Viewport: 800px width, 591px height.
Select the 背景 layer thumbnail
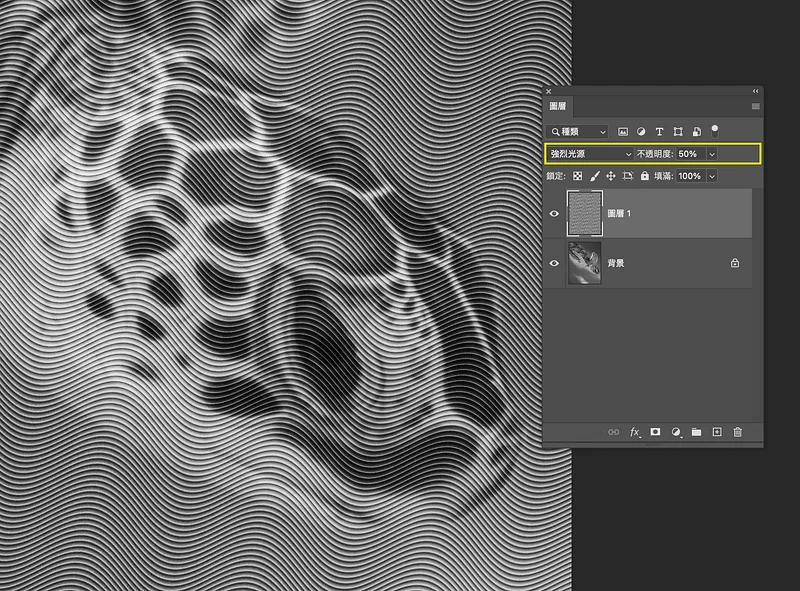point(585,263)
